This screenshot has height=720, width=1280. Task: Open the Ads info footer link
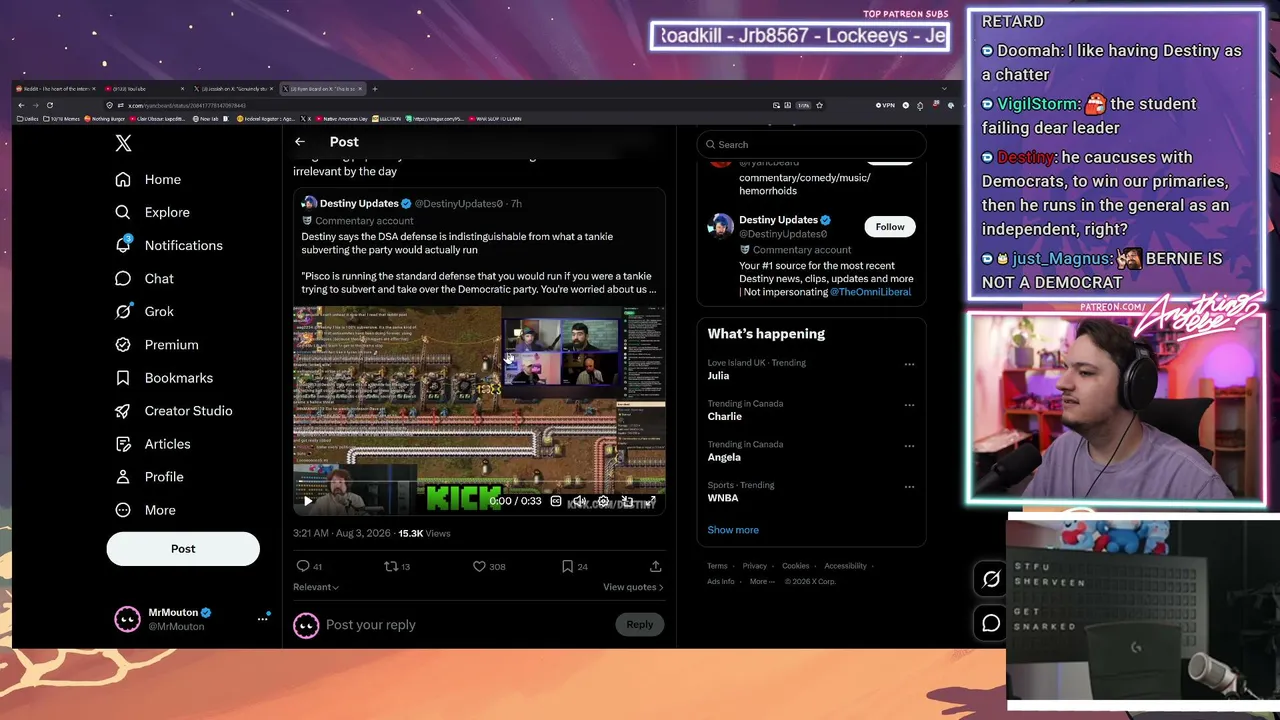pos(721,581)
